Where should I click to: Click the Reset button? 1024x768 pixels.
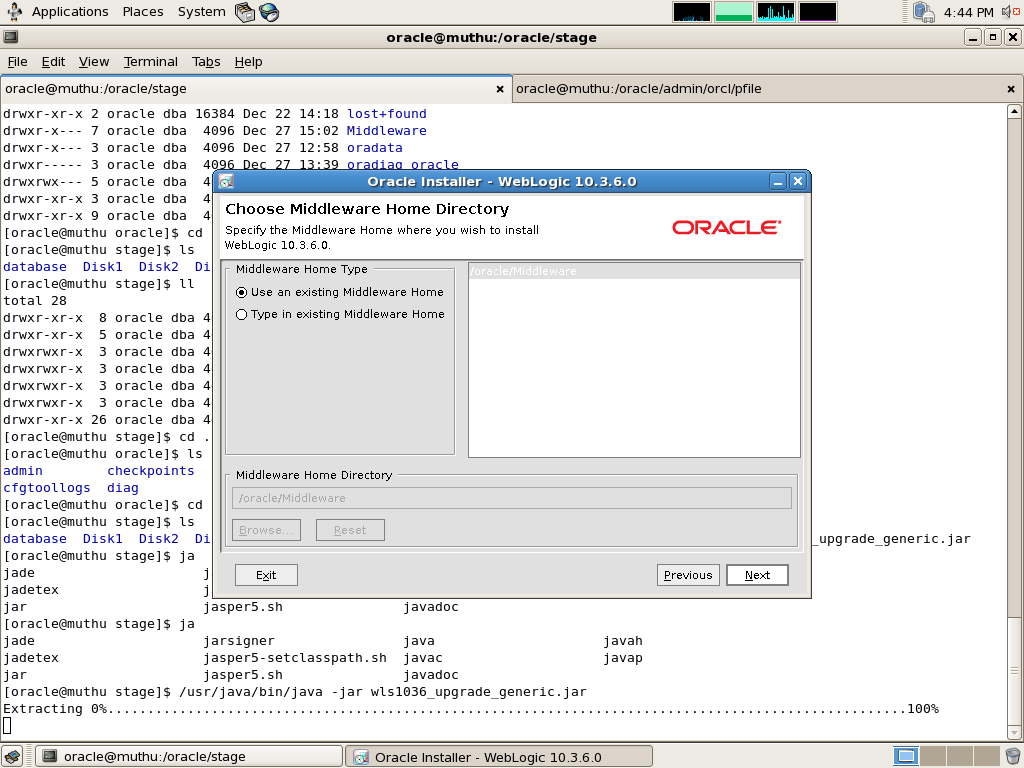[350, 530]
